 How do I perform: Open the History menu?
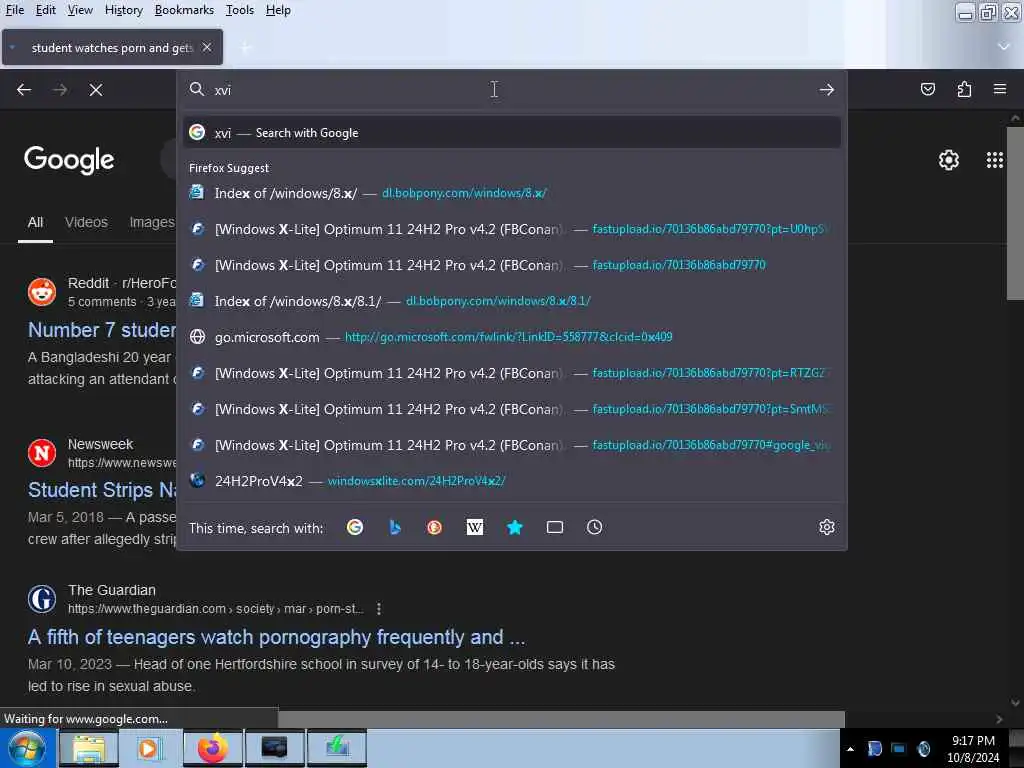pos(123,10)
